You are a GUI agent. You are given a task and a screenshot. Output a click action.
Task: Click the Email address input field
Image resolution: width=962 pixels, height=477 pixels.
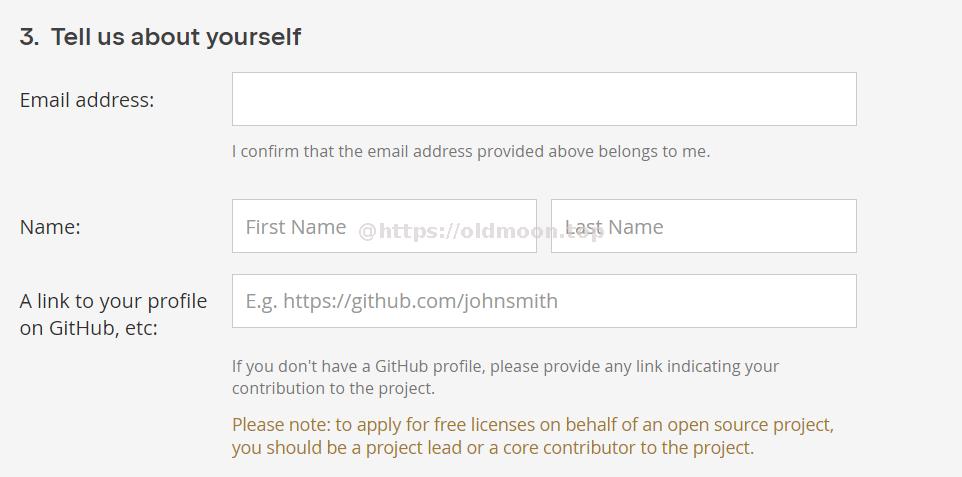click(x=544, y=99)
